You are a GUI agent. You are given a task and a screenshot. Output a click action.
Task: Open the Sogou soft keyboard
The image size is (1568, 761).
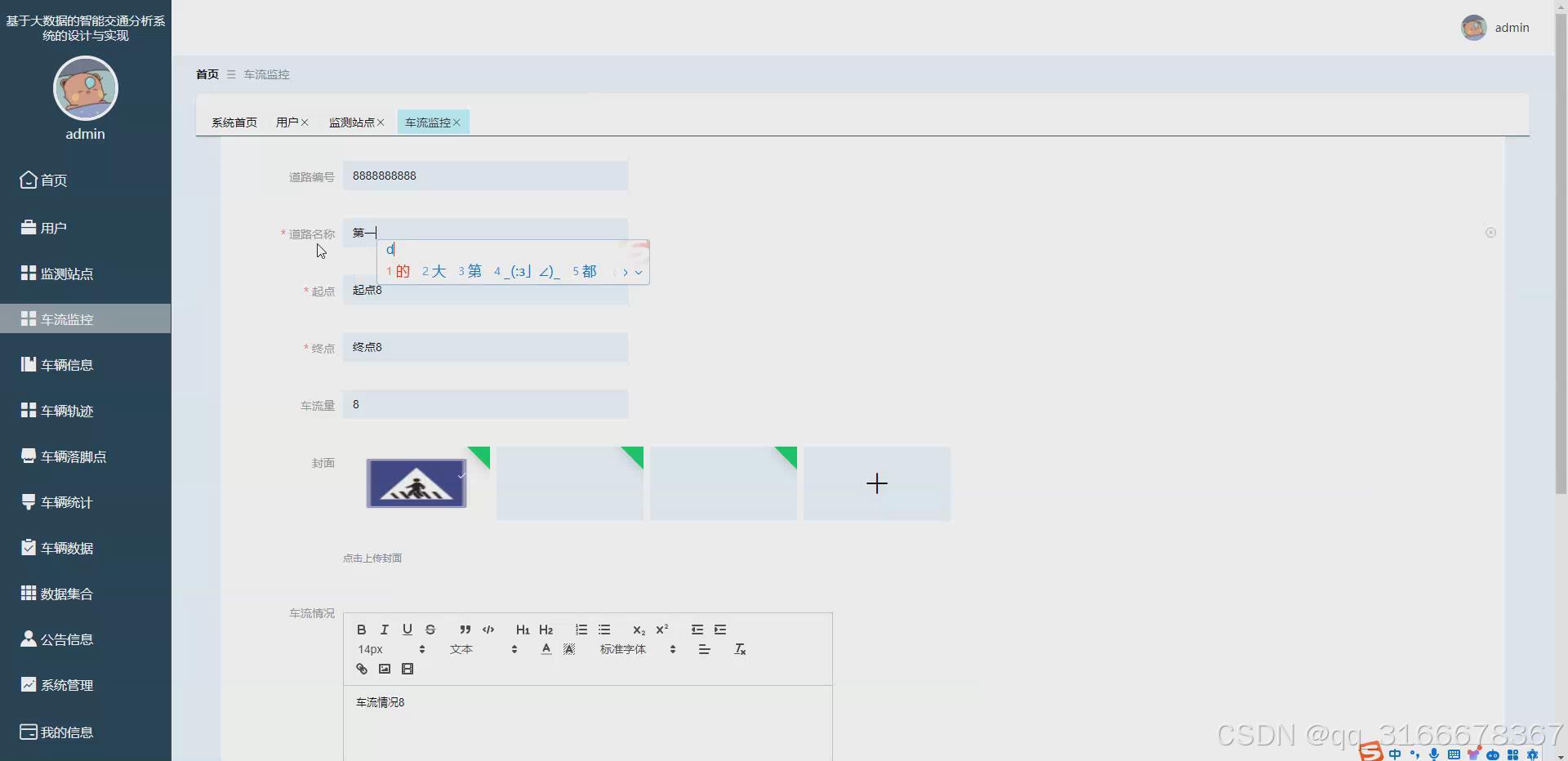(x=1454, y=754)
